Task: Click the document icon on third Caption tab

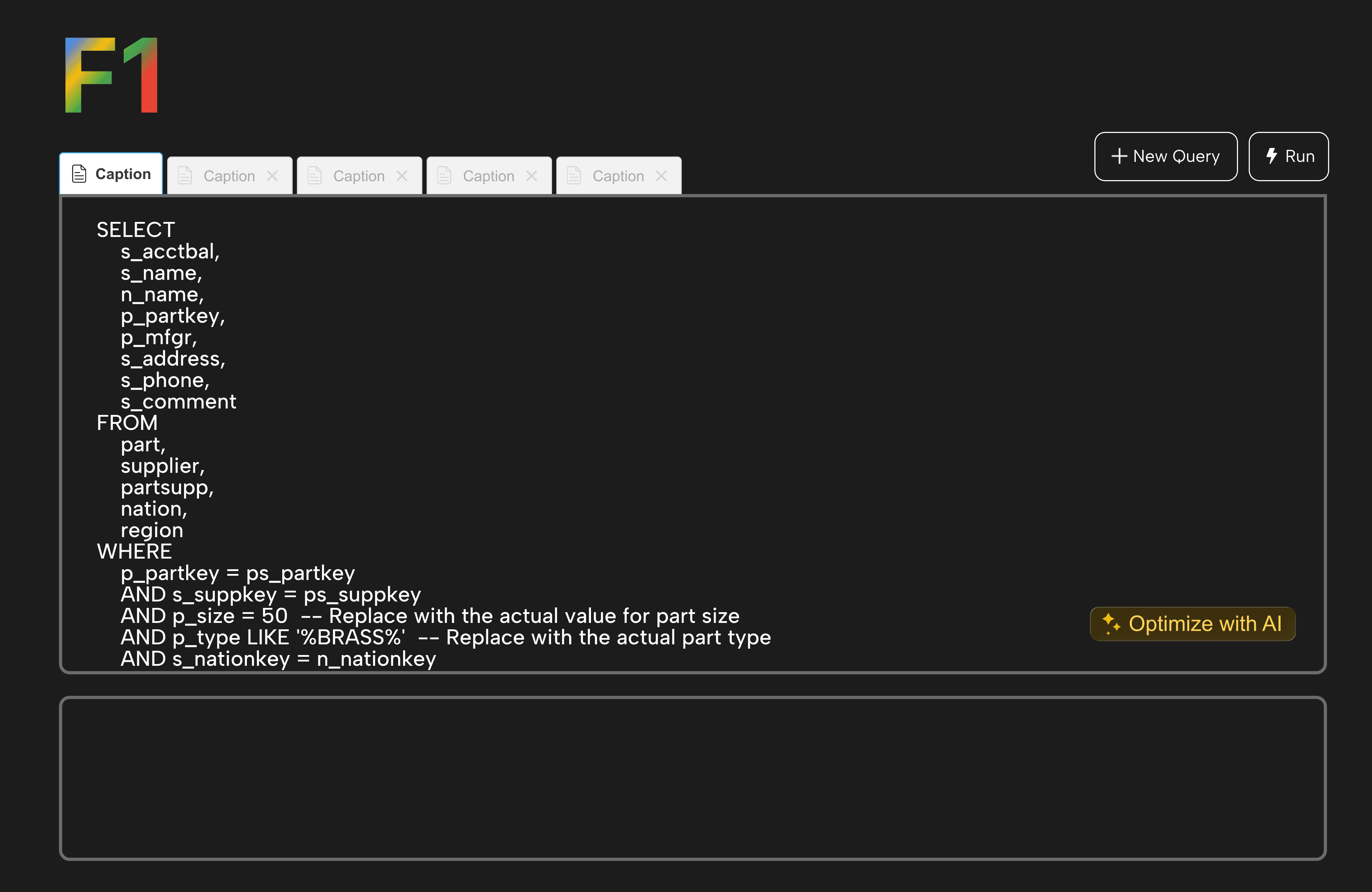Action: (x=314, y=175)
